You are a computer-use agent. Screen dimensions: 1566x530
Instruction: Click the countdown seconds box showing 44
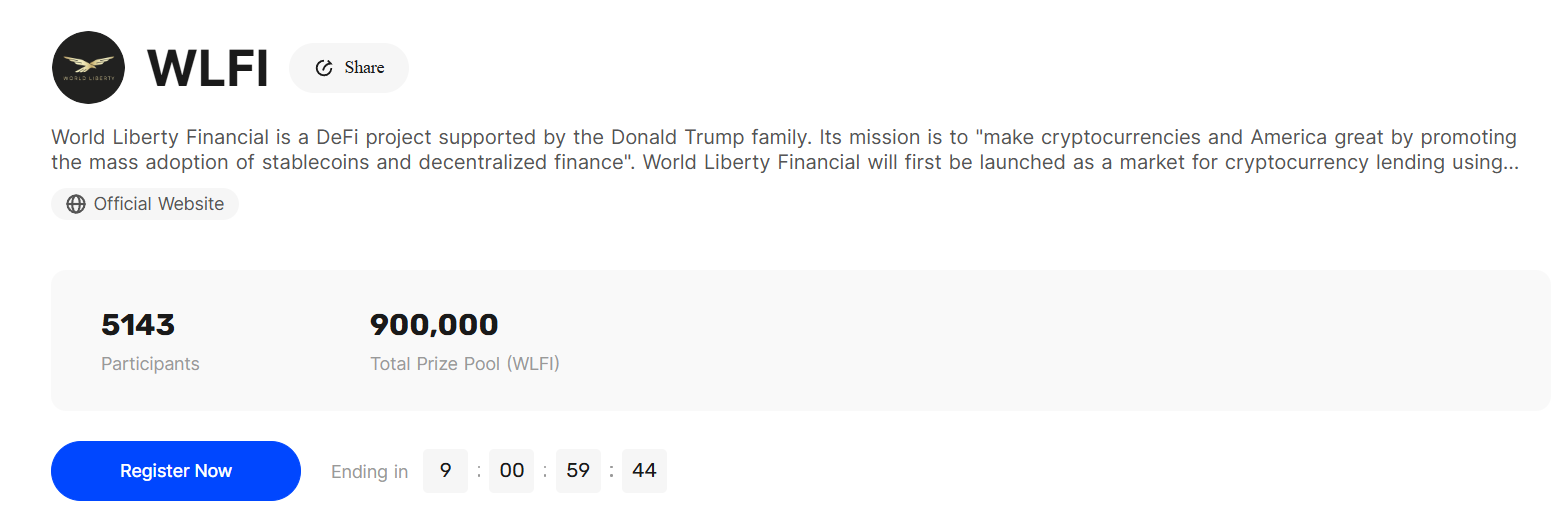pyautogui.click(x=644, y=471)
